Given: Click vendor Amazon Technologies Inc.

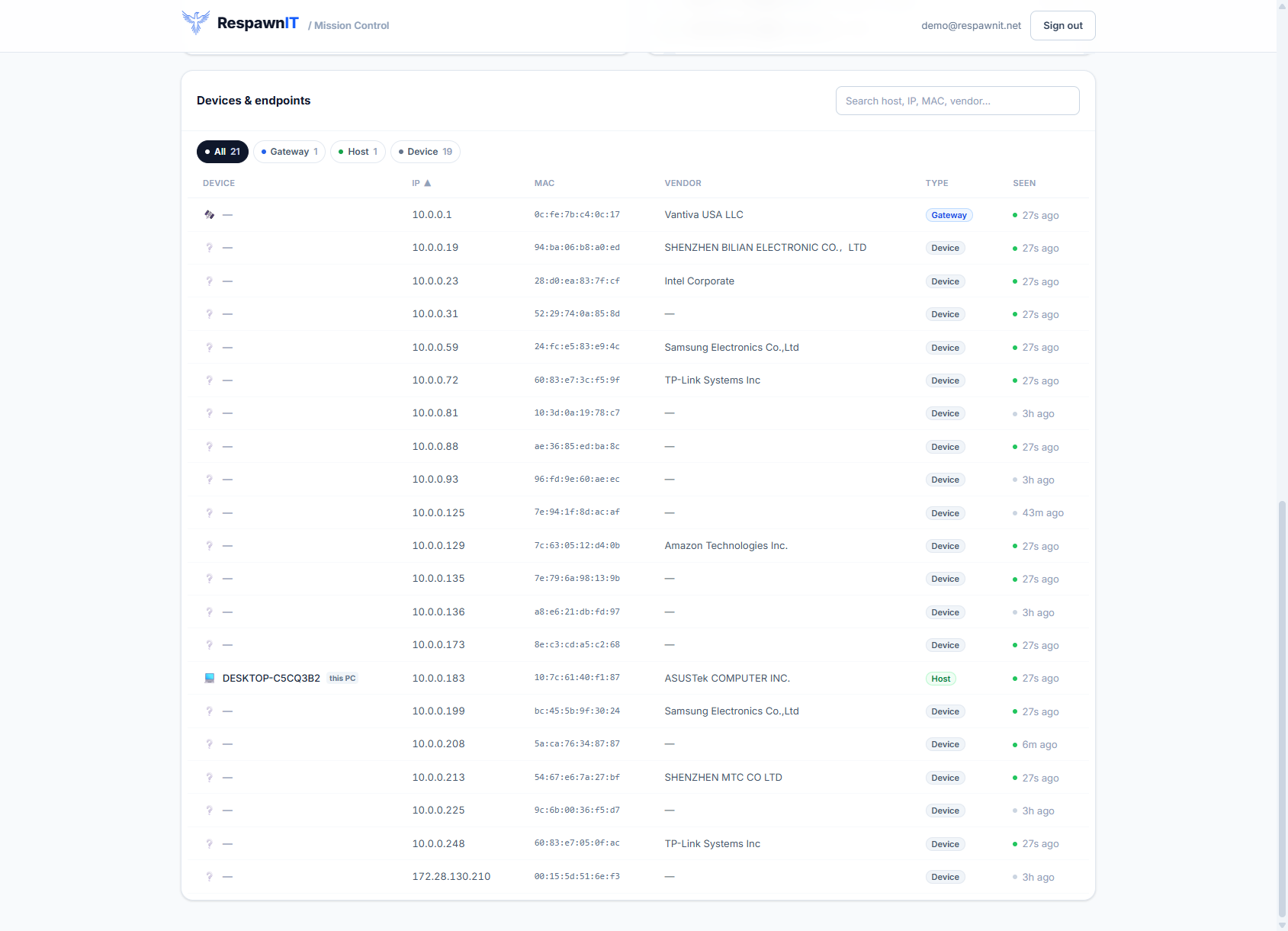Looking at the screenshot, I should pyautogui.click(x=726, y=546).
